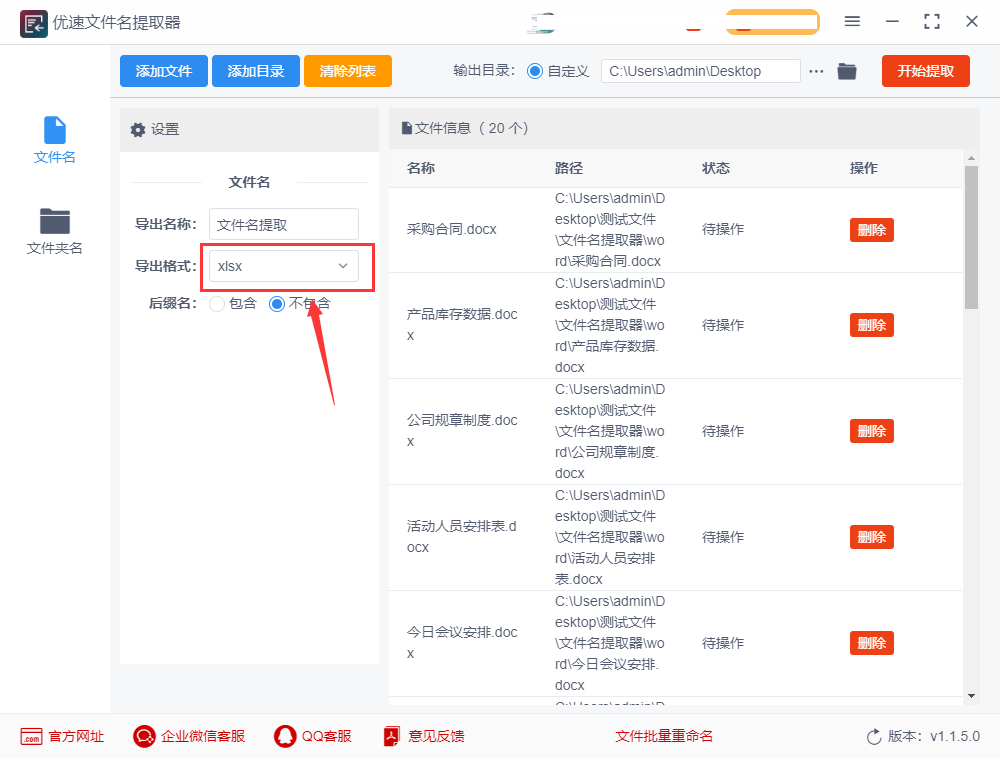Image resolution: width=1000 pixels, height=760 pixels.
Task: Delete 采购合同.docx row
Action: 872,230
